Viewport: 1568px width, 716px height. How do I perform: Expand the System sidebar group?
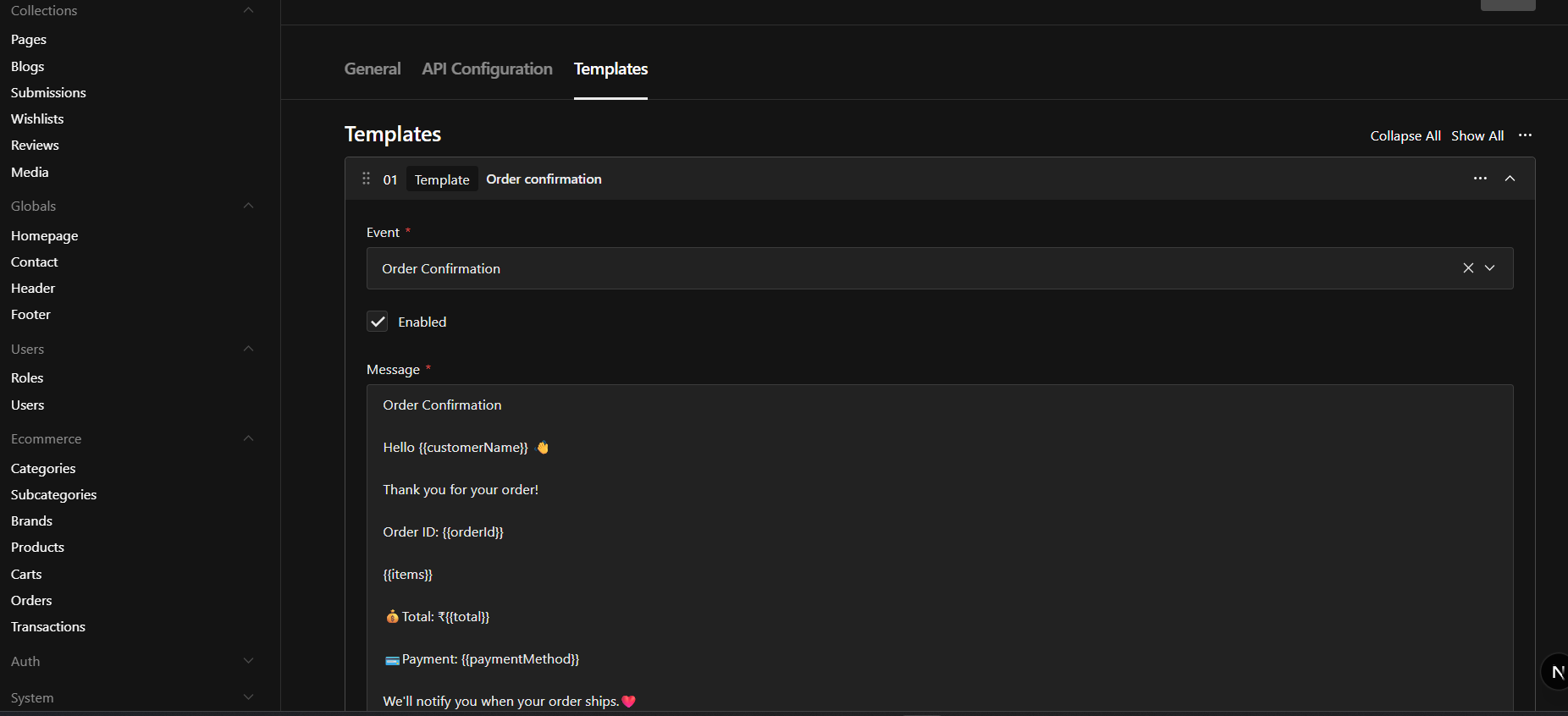click(x=248, y=697)
